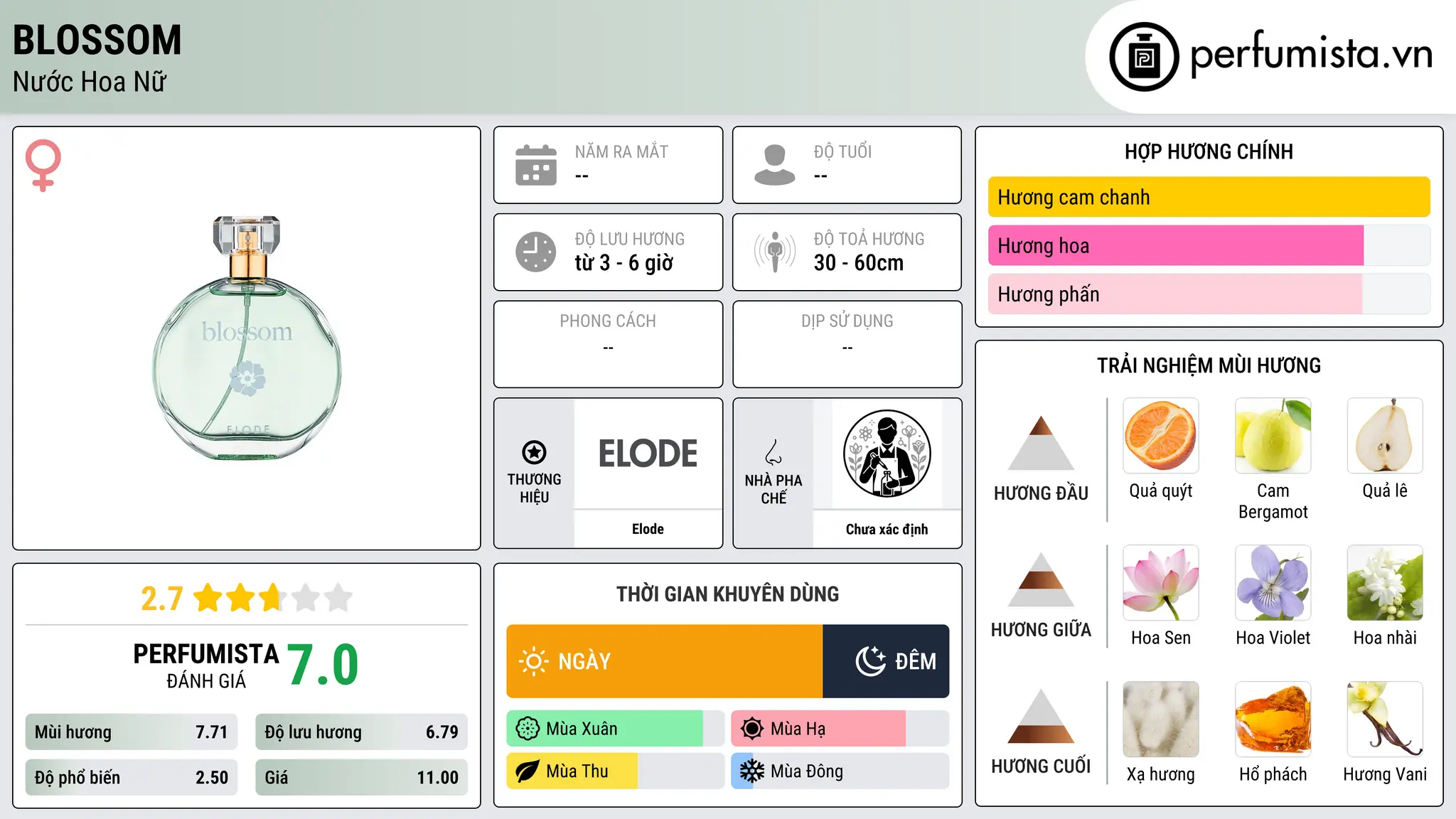Select the Elode brand name caption

[x=648, y=529]
